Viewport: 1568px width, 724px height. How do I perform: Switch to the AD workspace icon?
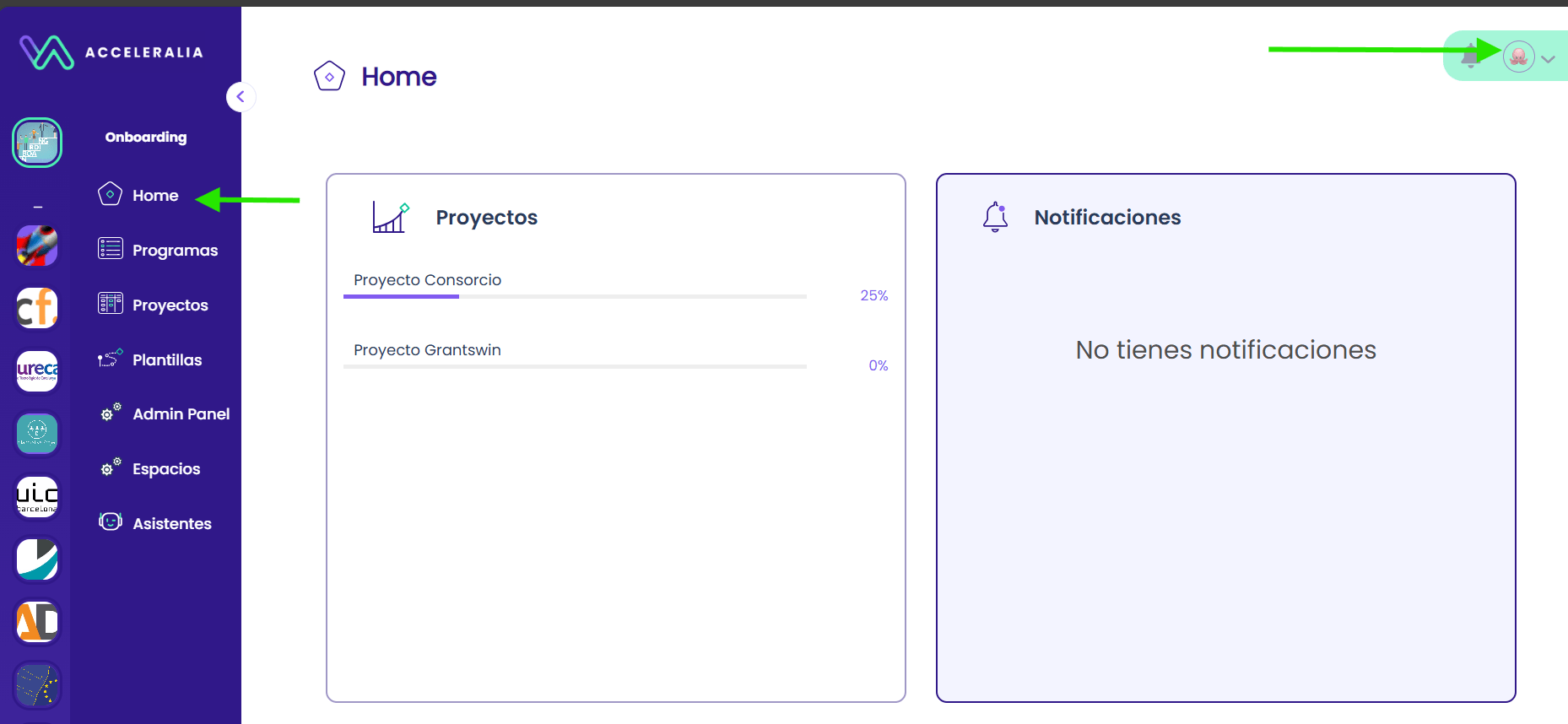(x=37, y=623)
